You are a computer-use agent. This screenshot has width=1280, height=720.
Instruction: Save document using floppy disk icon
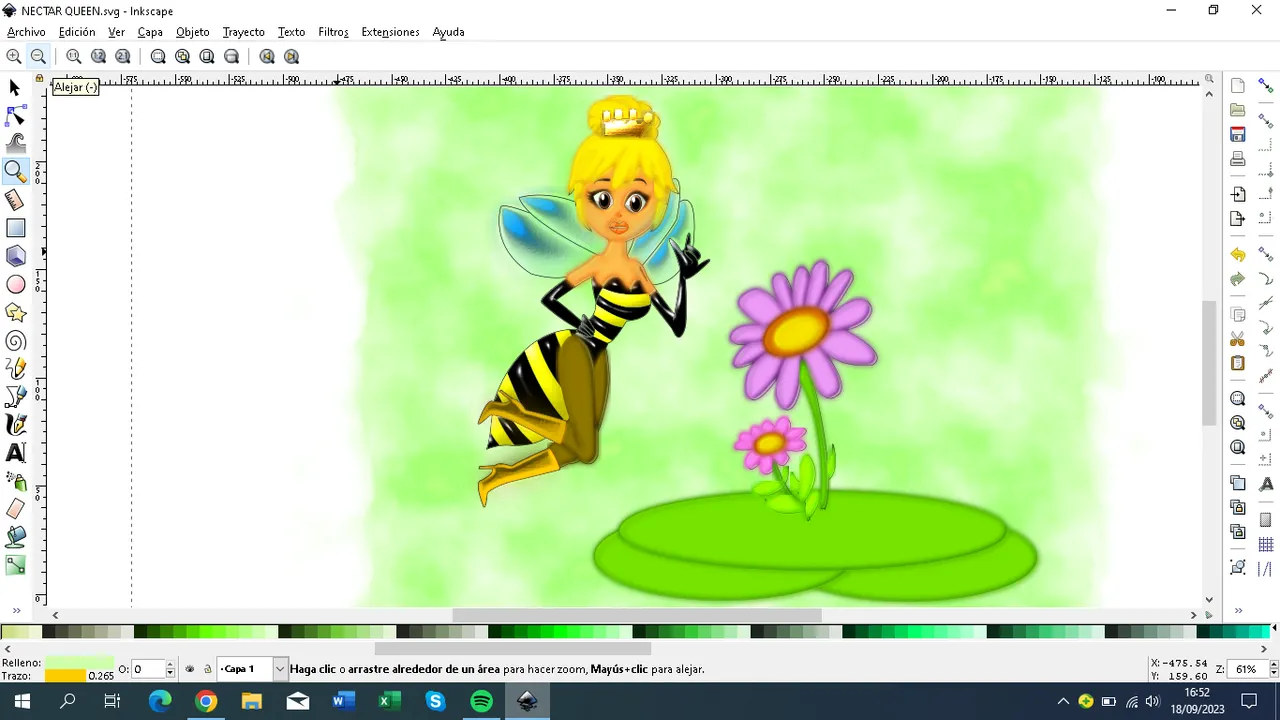1238,134
